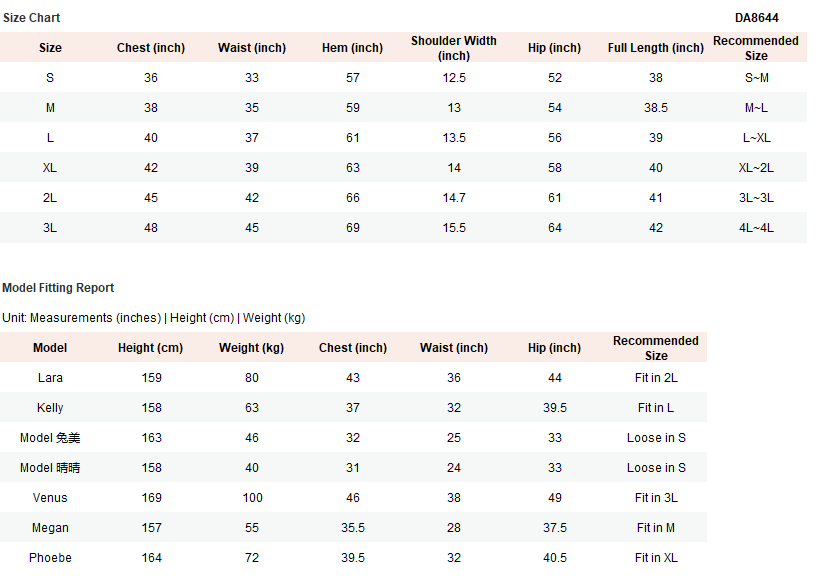Click the "S~M" recommended size cell
816x582 pixels.
756,78
